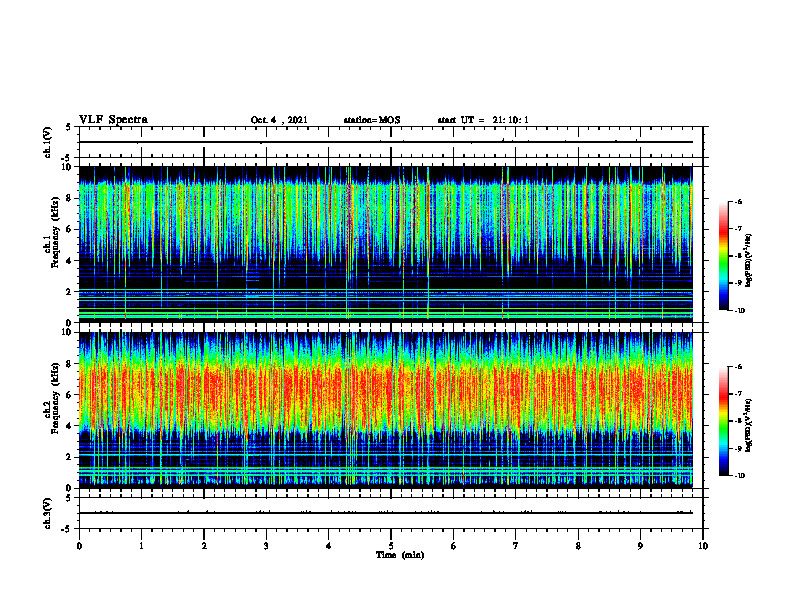Click the ch.1 voltage waveform strip
Screen dimensions: 792x612
pyautogui.click(x=386, y=142)
